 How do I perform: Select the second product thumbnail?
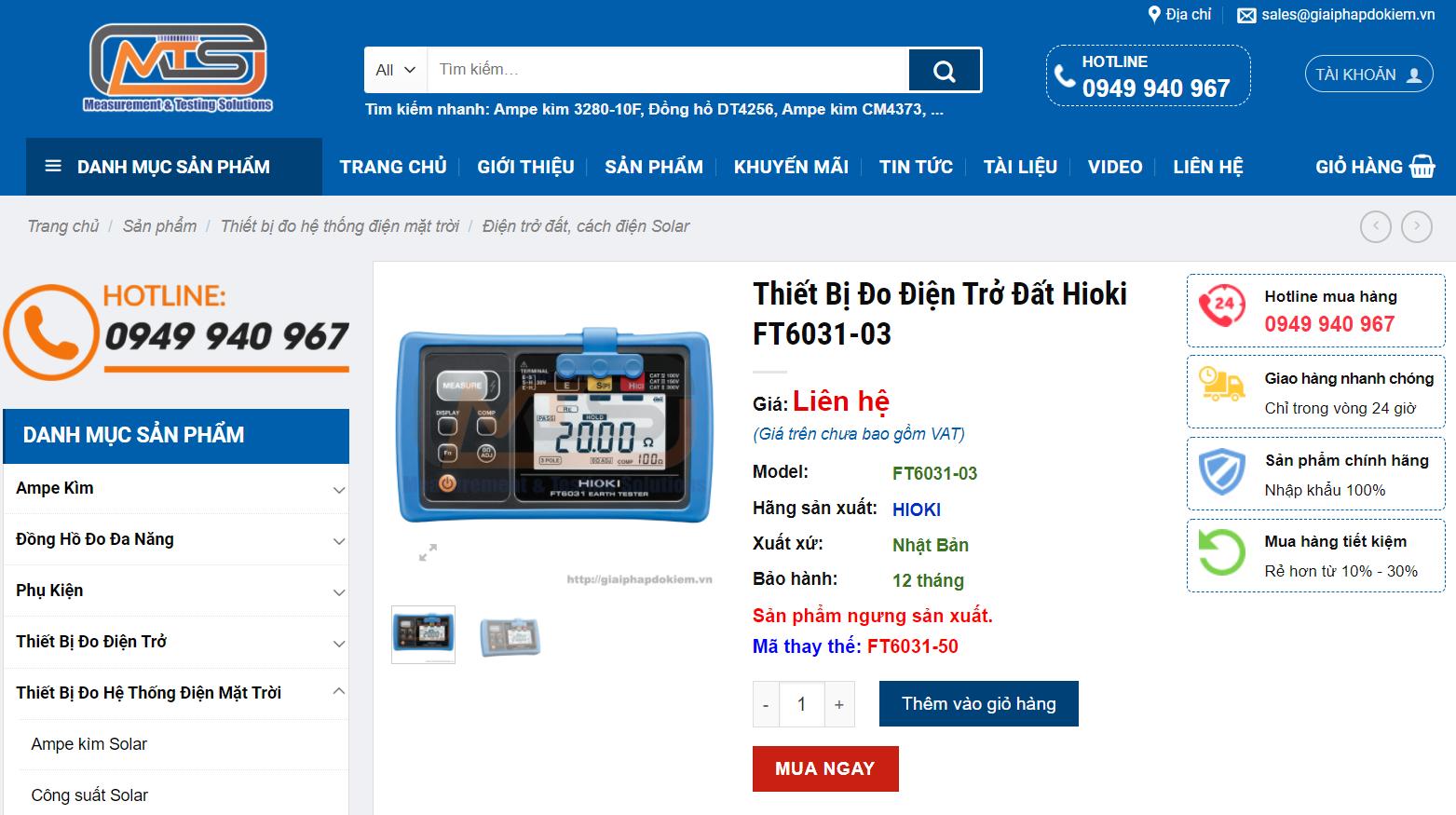510,637
